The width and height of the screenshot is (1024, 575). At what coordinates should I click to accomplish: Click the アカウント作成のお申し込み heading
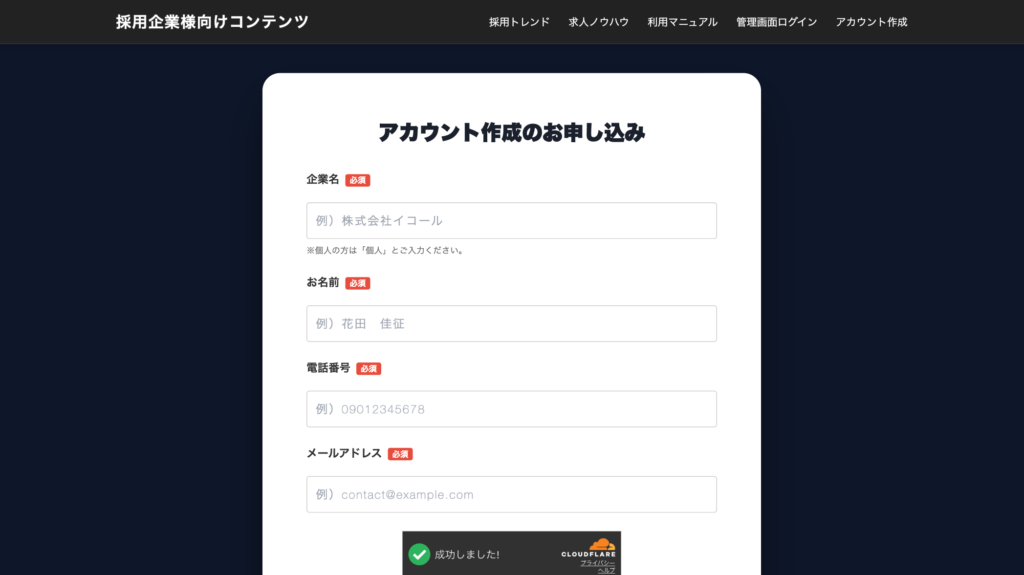[x=511, y=132]
